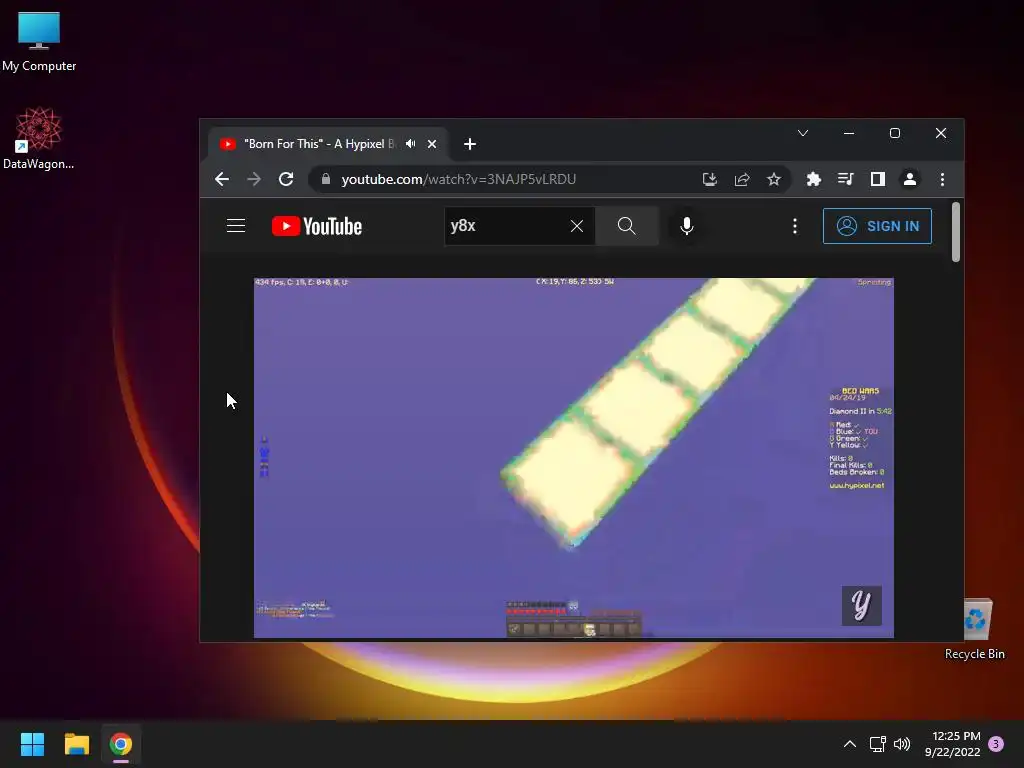This screenshot has width=1024, height=768.
Task: Close the "Born For This" tab
Action: click(432, 144)
